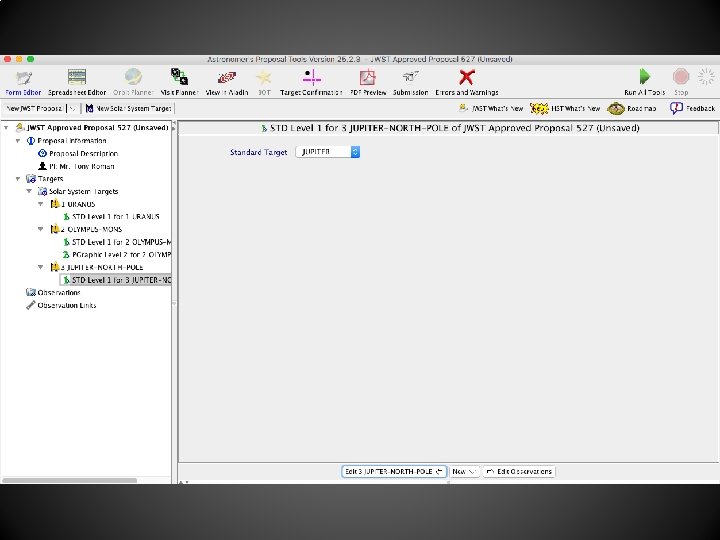
Task: Show Errors and Warnings
Action: point(467,83)
